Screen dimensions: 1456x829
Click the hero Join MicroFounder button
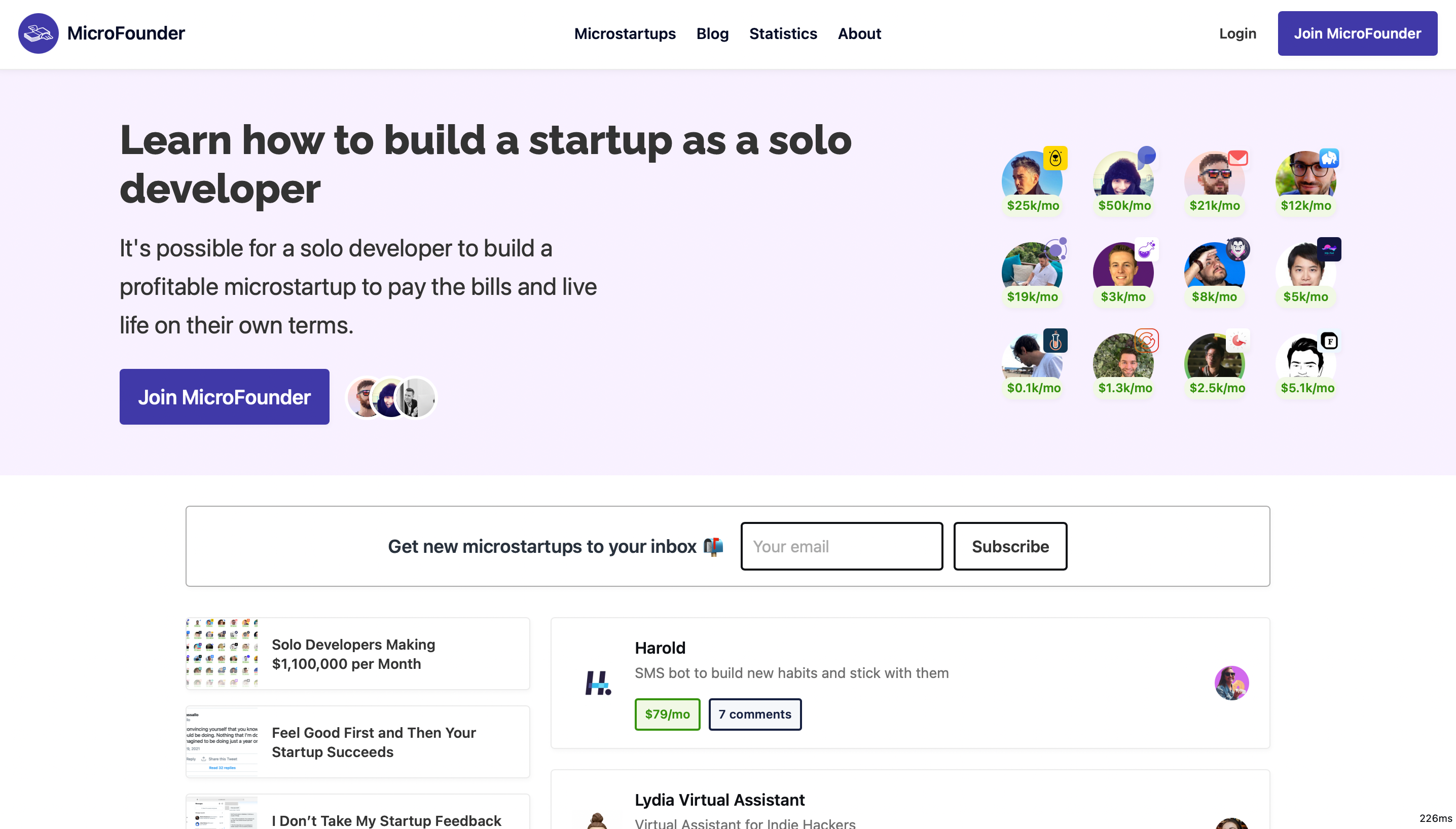pyautogui.click(x=225, y=397)
